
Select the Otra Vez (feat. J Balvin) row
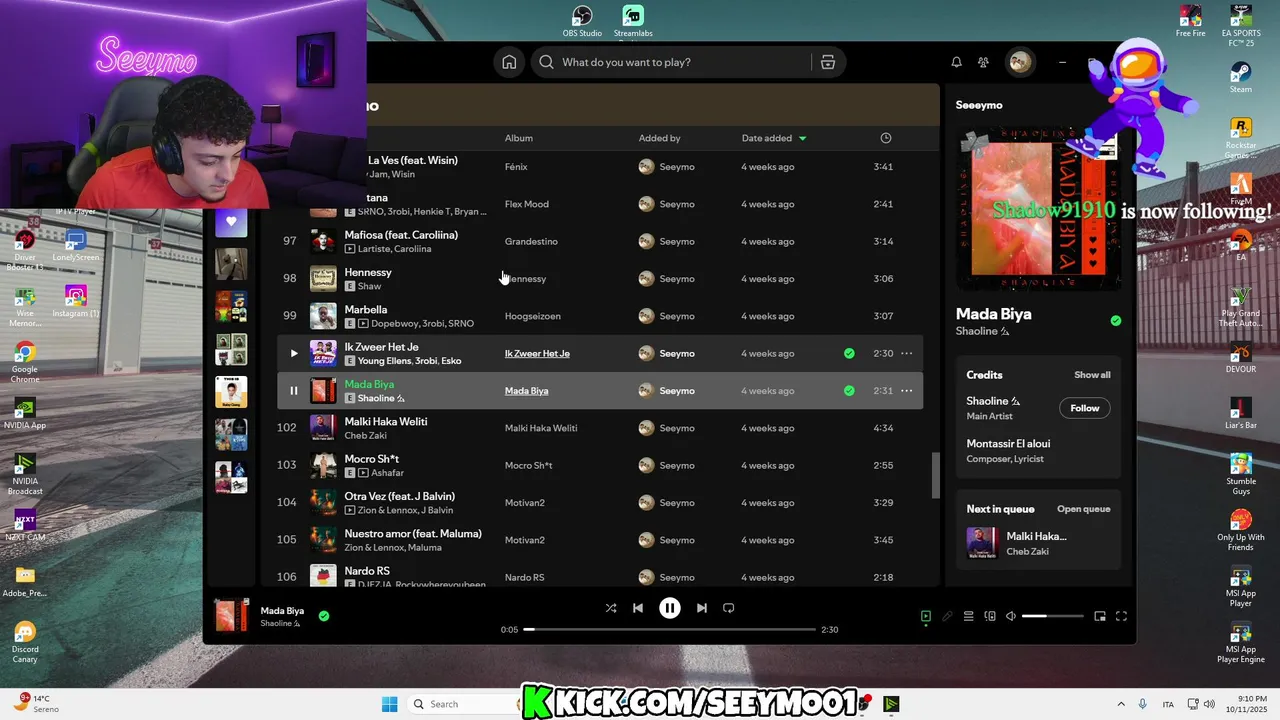coord(600,503)
